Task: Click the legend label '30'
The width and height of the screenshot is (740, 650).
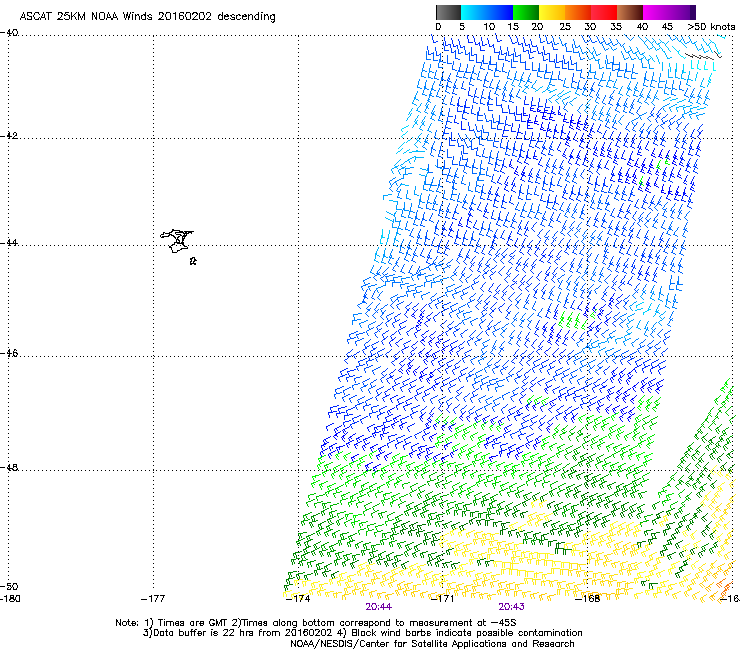Action: point(590,27)
